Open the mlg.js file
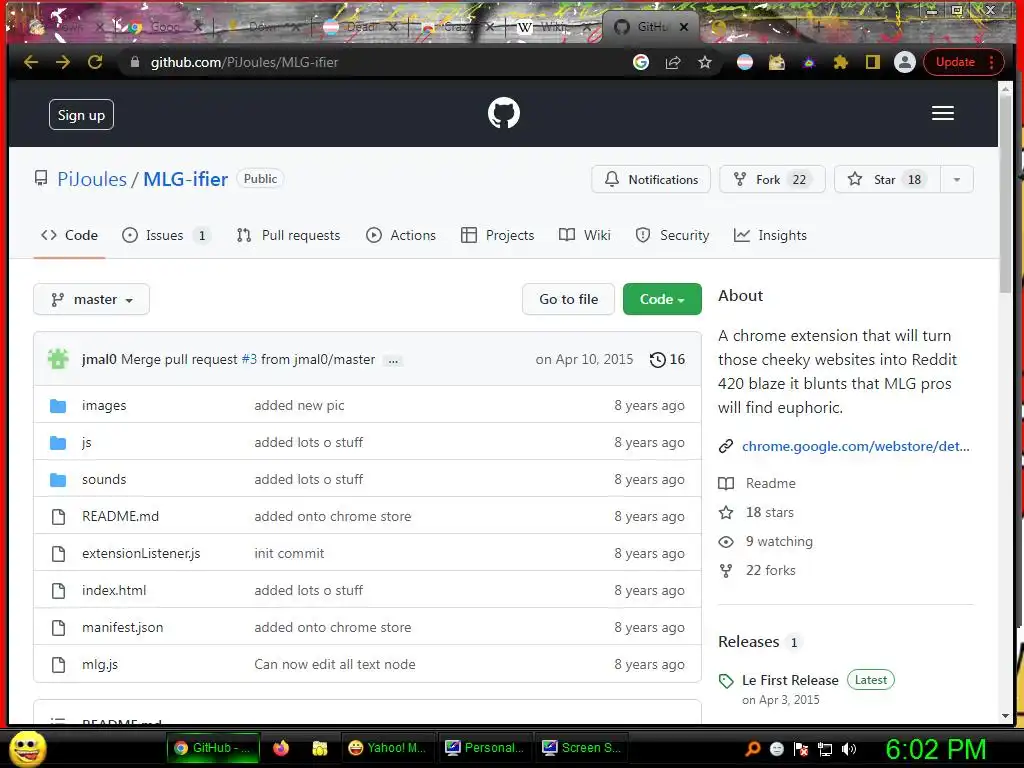1024x768 pixels. [x=100, y=665]
